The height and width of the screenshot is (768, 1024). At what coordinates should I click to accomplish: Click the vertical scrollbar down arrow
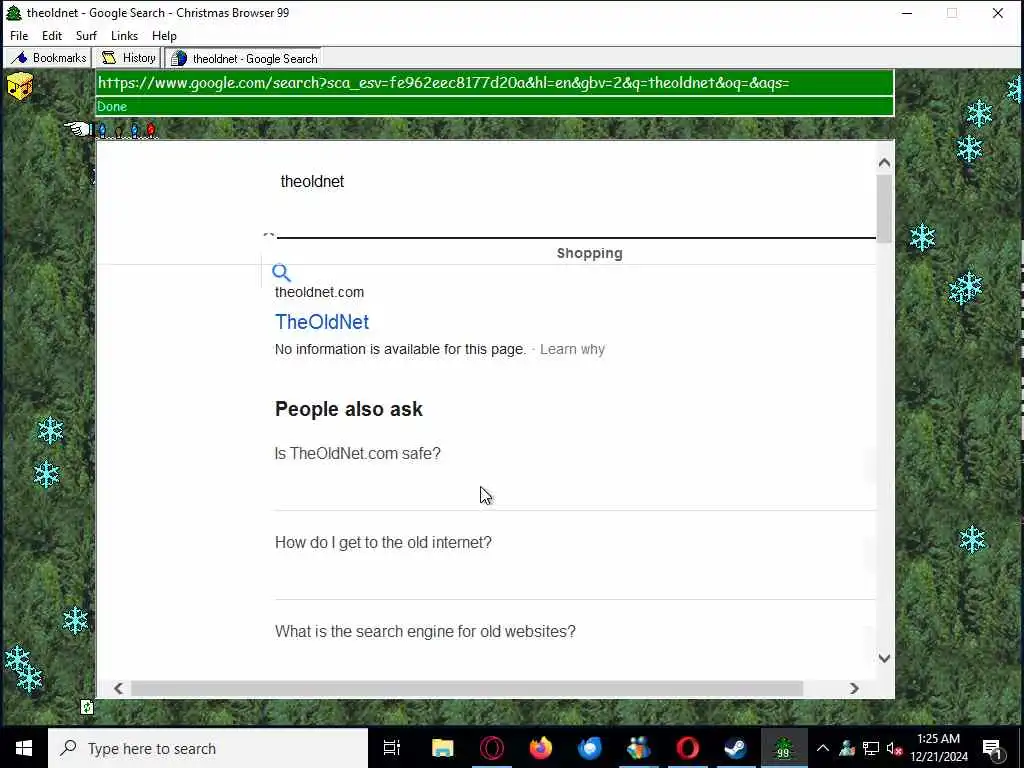point(884,658)
